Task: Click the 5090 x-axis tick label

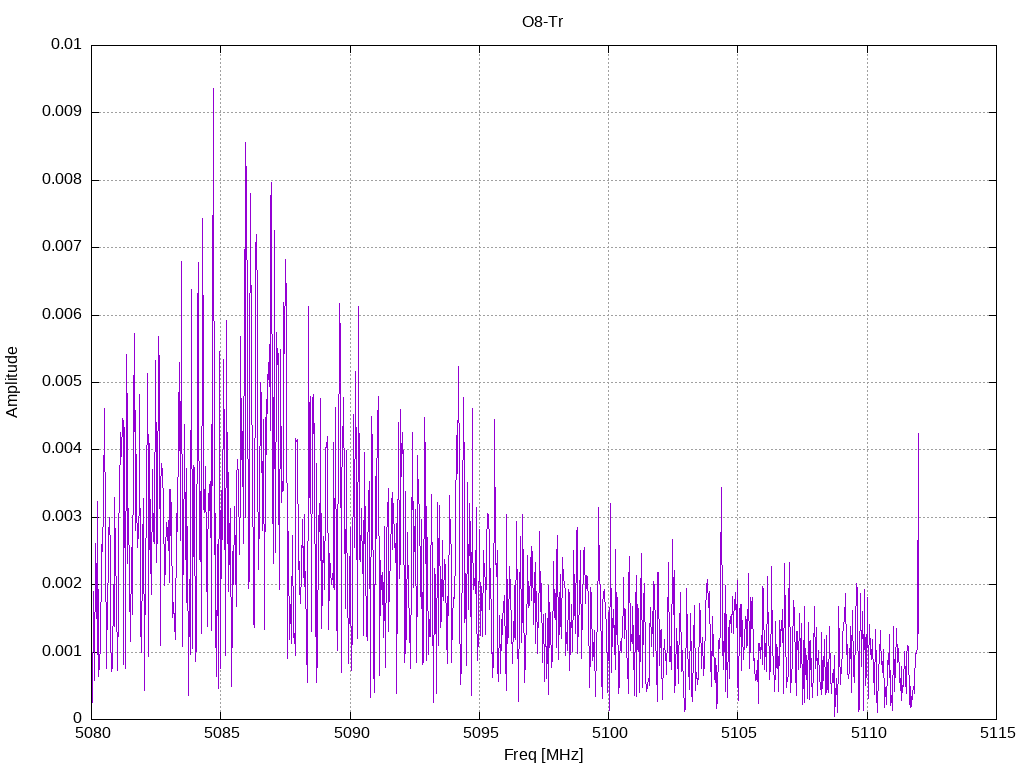Action: (350, 733)
